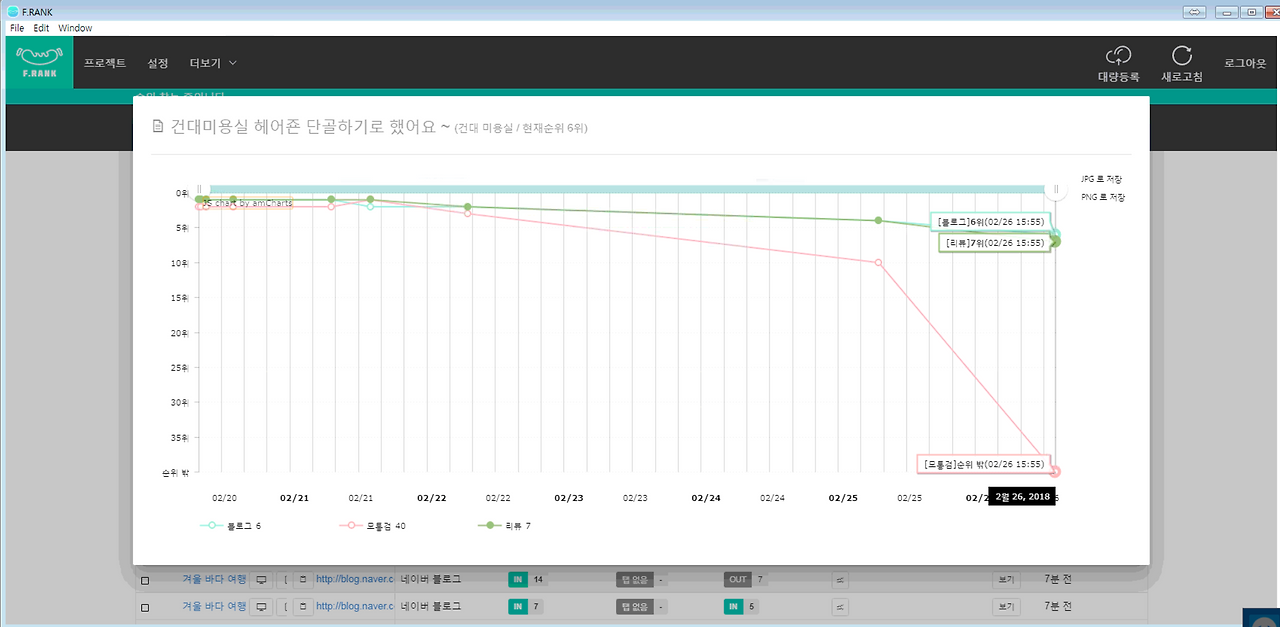Click the chart scrollbar's left grip handle

coord(199,189)
